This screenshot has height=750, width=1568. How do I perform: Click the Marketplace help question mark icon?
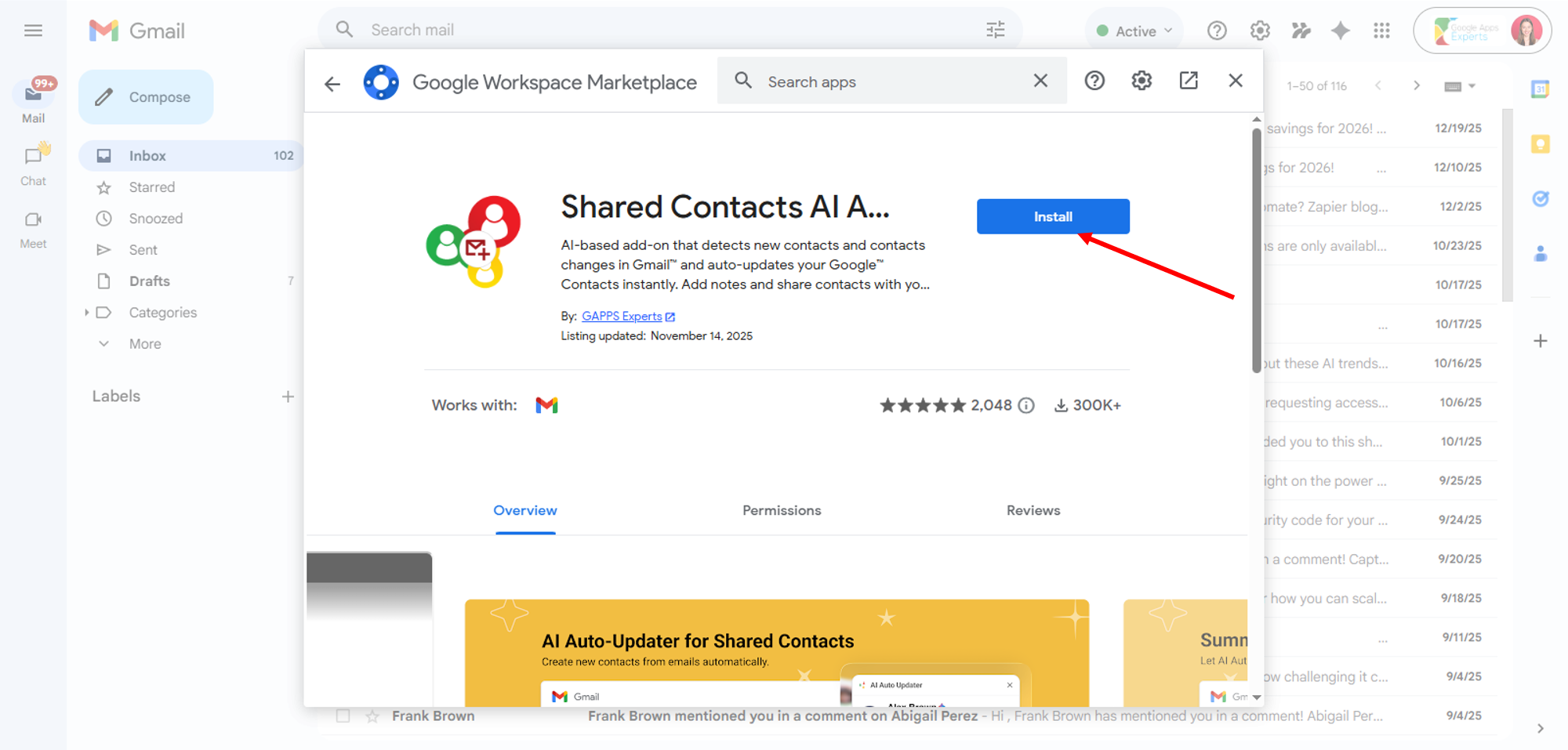tap(1094, 81)
